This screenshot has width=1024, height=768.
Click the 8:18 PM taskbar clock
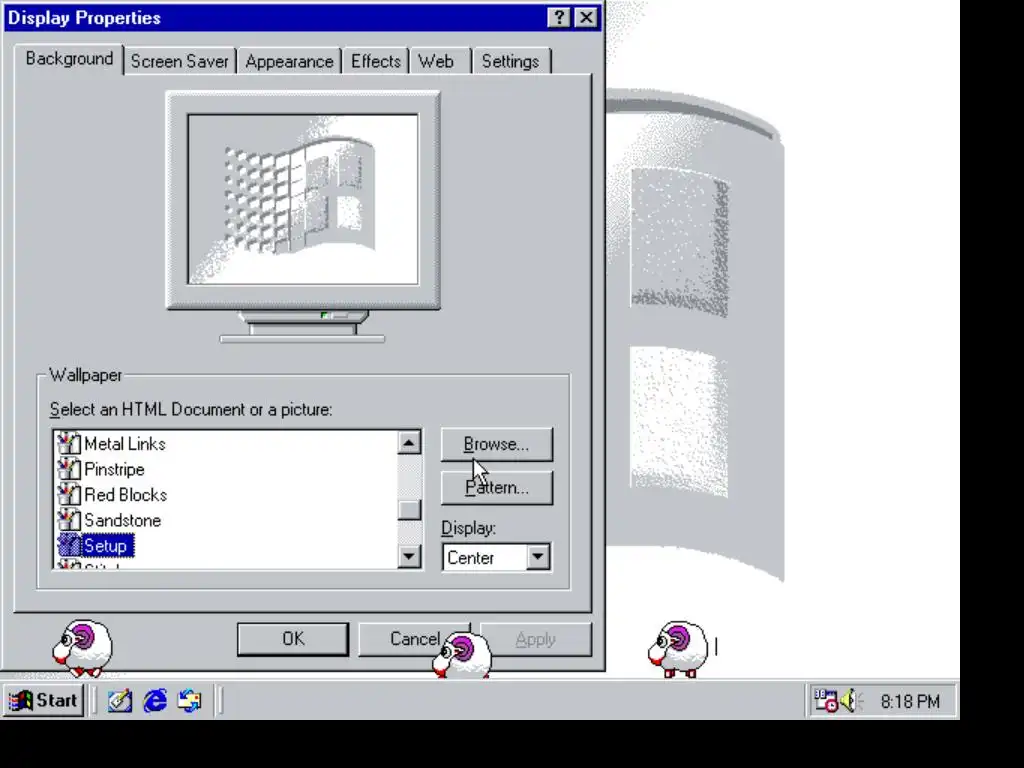coord(910,701)
